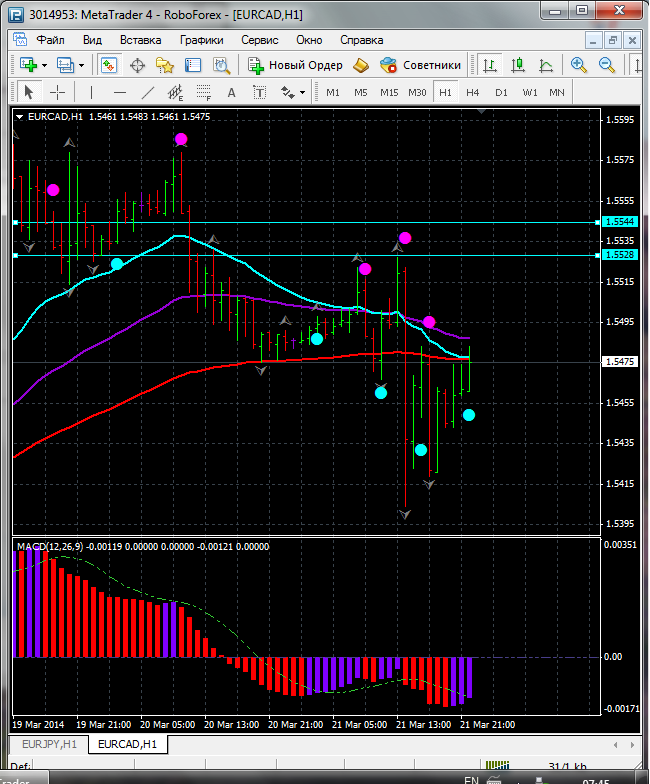Click the connection status bars icon

coord(497,766)
